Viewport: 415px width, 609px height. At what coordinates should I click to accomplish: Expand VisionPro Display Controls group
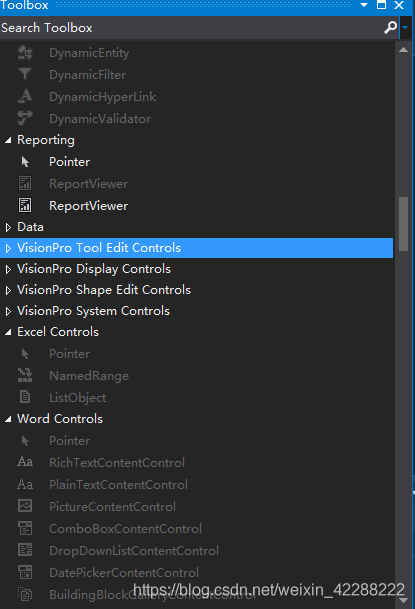pos(8,269)
